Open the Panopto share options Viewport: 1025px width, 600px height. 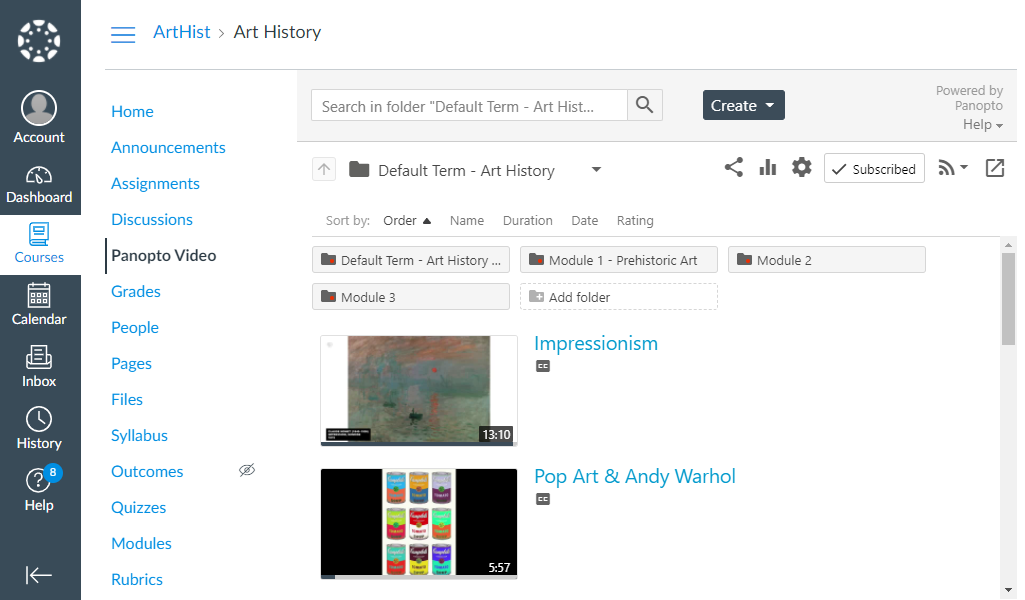pyautogui.click(x=734, y=168)
